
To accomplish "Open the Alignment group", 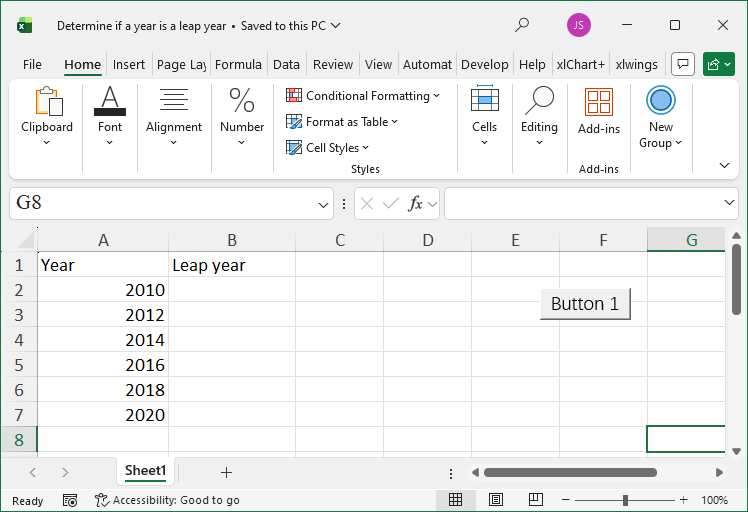I will [x=174, y=116].
